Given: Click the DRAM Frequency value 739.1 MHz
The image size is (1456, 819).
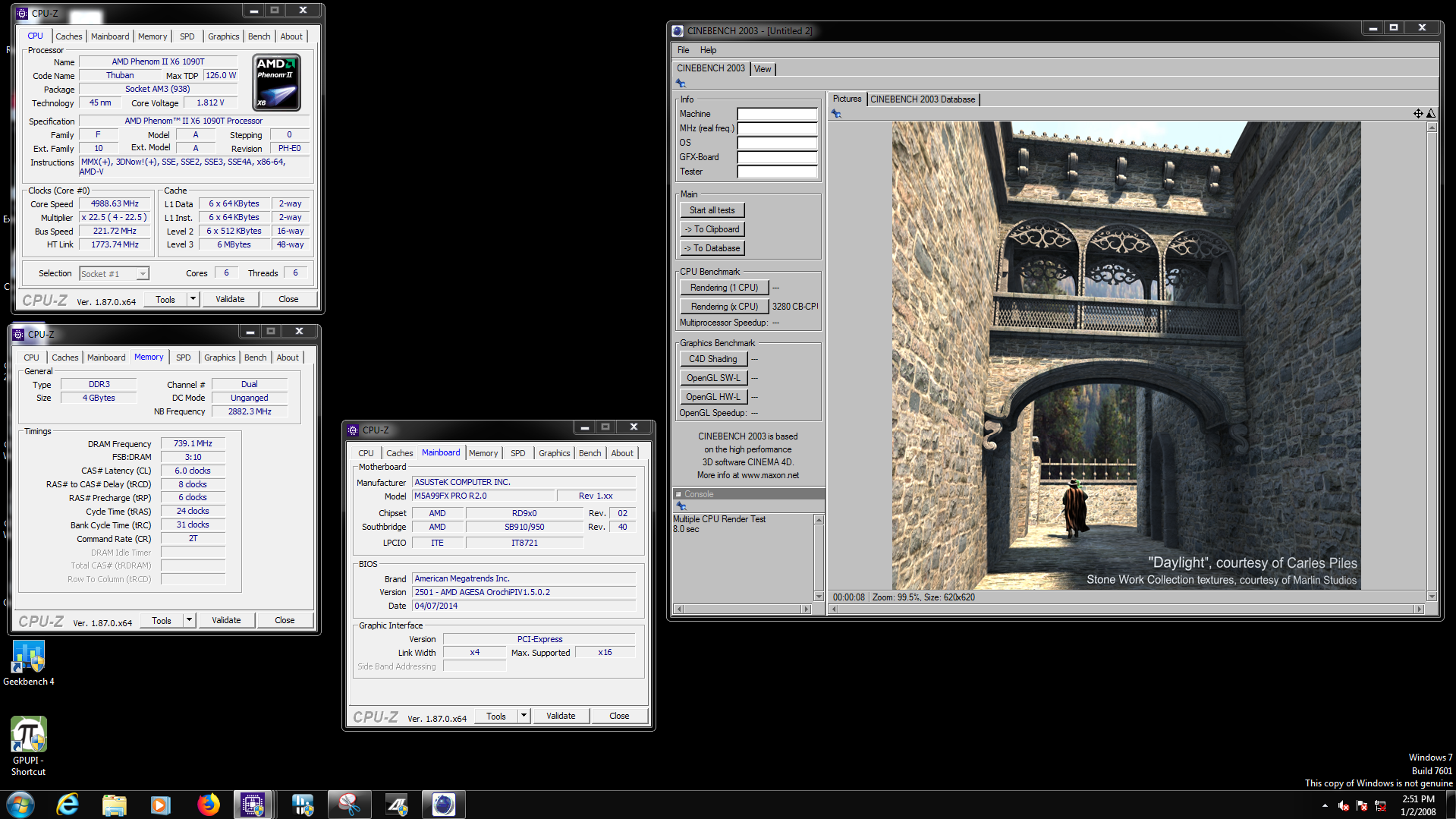Looking at the screenshot, I should point(193,444).
